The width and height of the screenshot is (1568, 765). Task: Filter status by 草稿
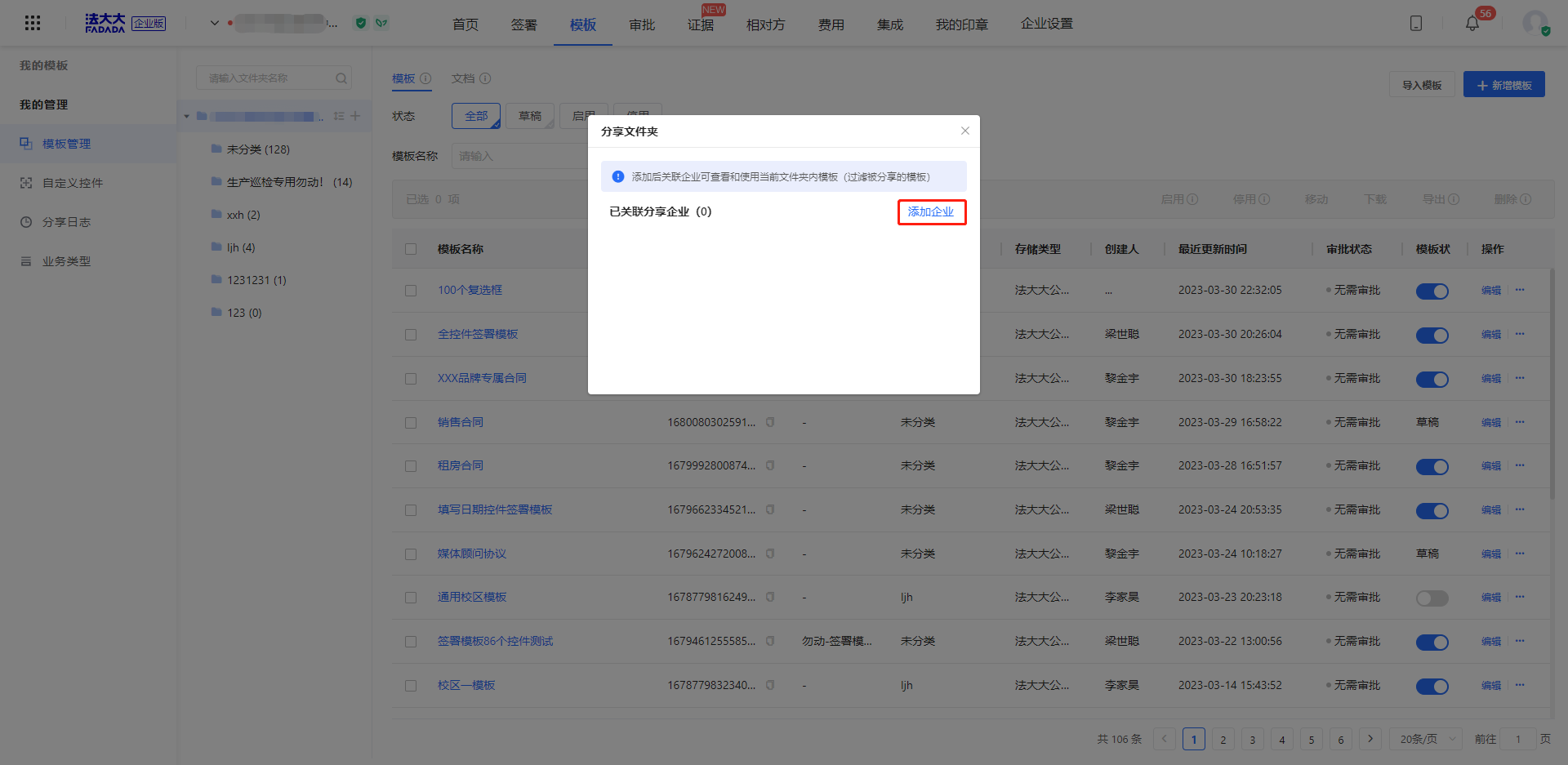pyautogui.click(x=530, y=116)
